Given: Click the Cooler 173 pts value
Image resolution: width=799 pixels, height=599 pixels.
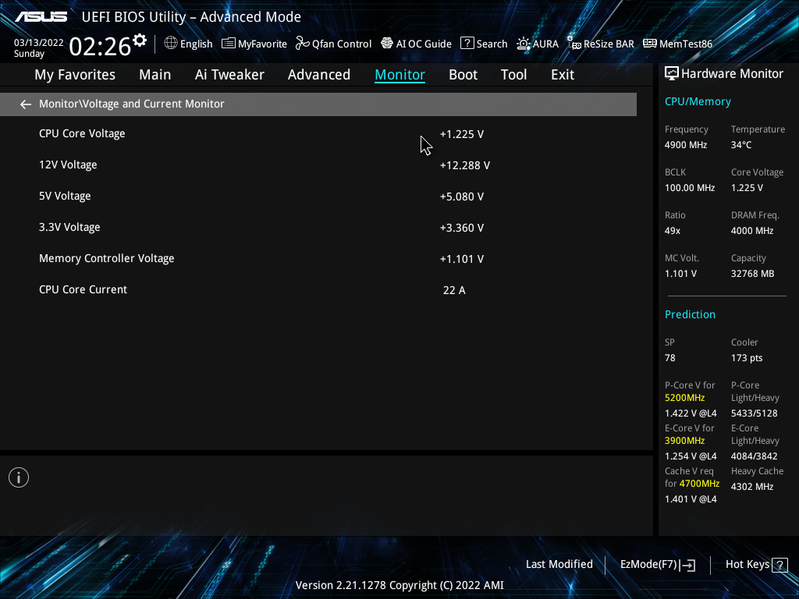Looking at the screenshot, I should 747,358.
